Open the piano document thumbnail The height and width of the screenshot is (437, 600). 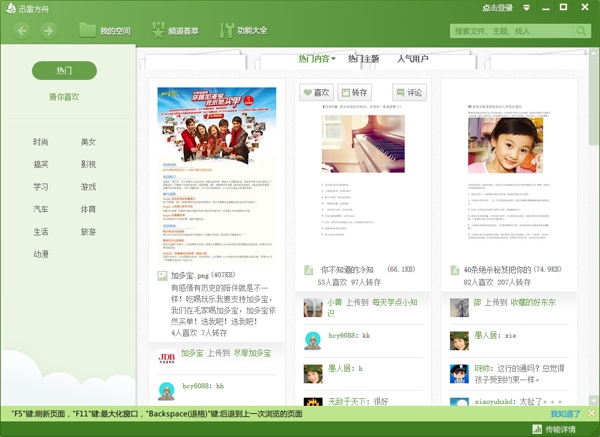pos(363,144)
